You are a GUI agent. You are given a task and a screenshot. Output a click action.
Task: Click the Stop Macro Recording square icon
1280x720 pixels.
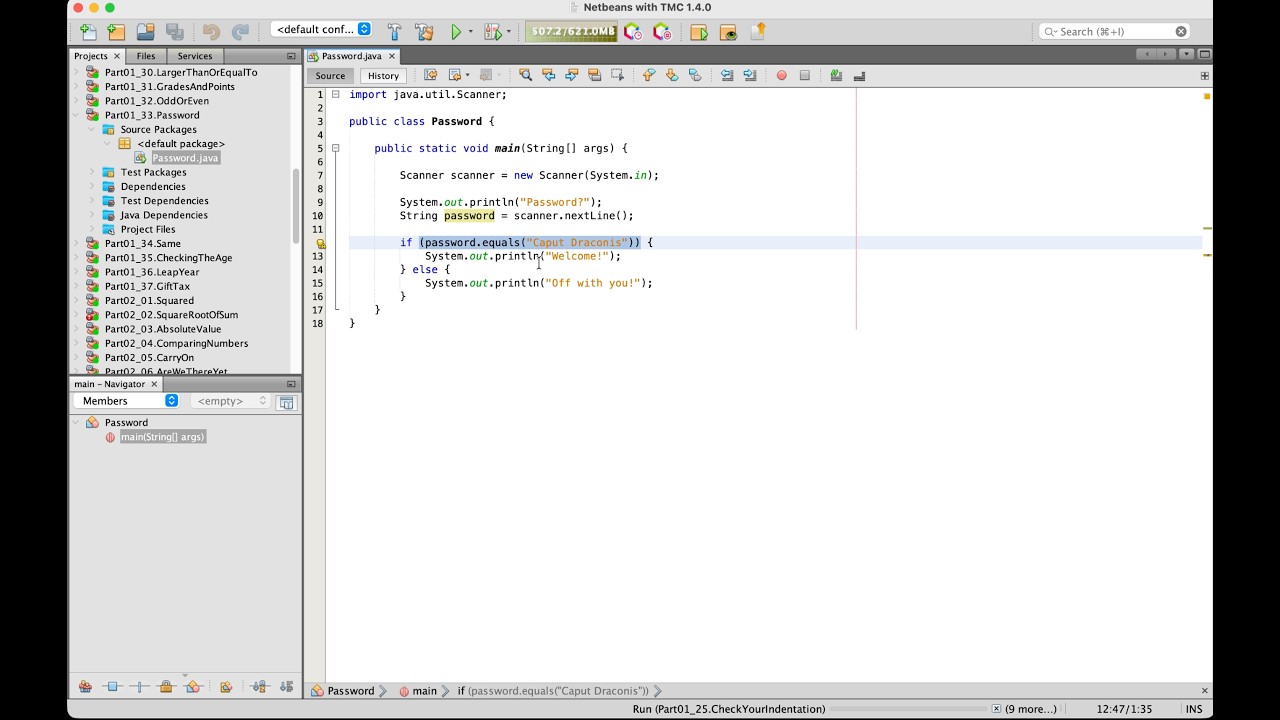point(805,75)
